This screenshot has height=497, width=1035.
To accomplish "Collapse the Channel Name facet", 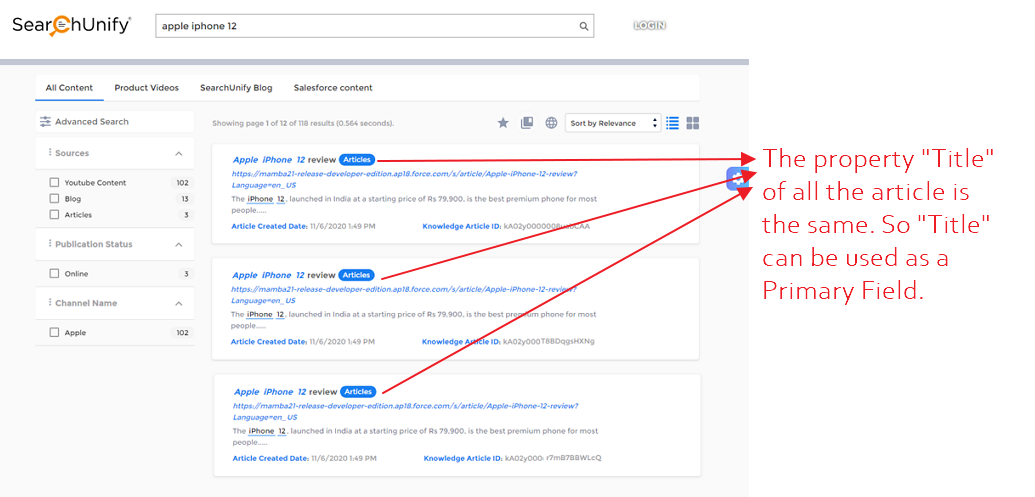I will (179, 303).
